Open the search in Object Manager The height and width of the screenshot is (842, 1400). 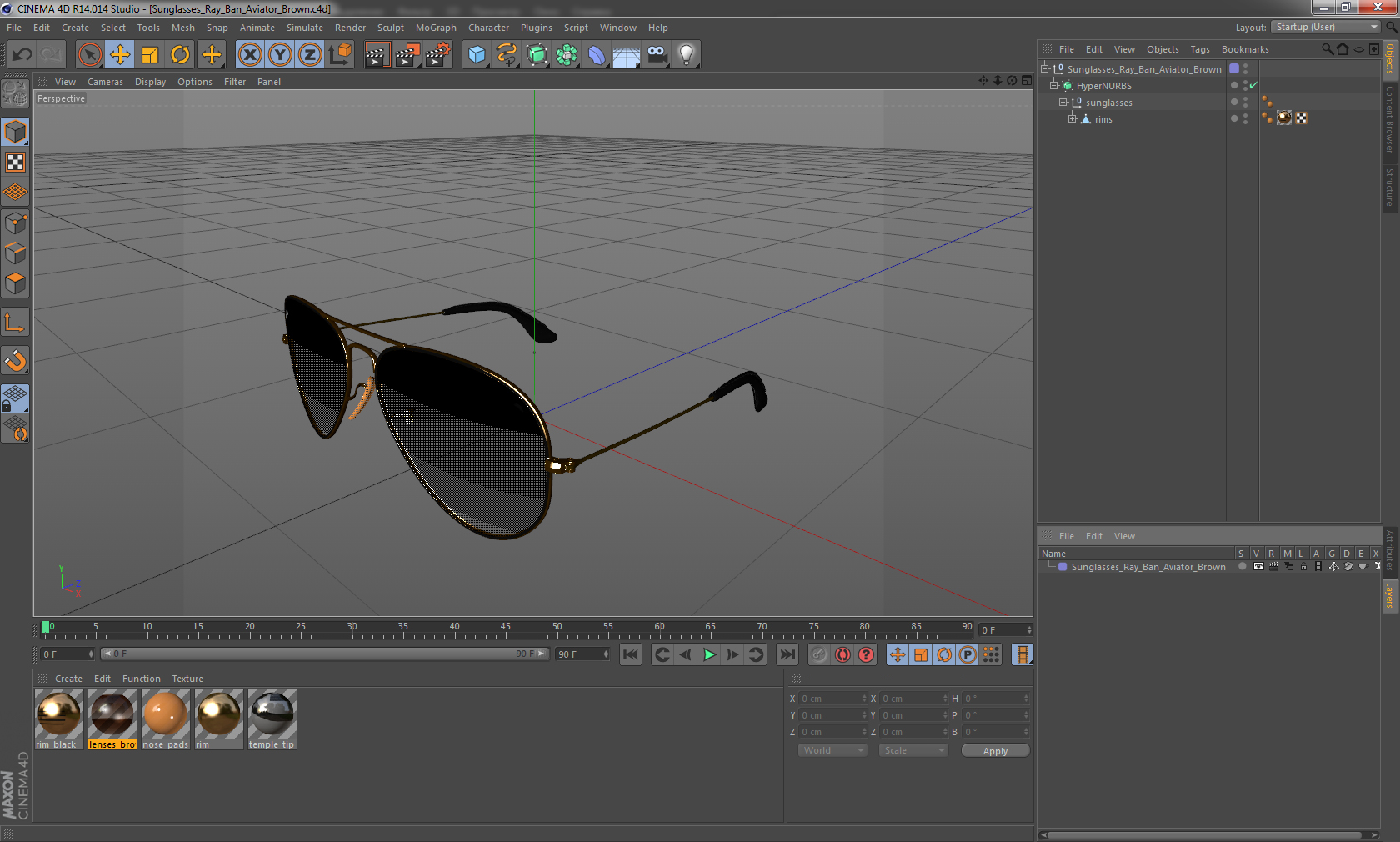pos(1327,49)
